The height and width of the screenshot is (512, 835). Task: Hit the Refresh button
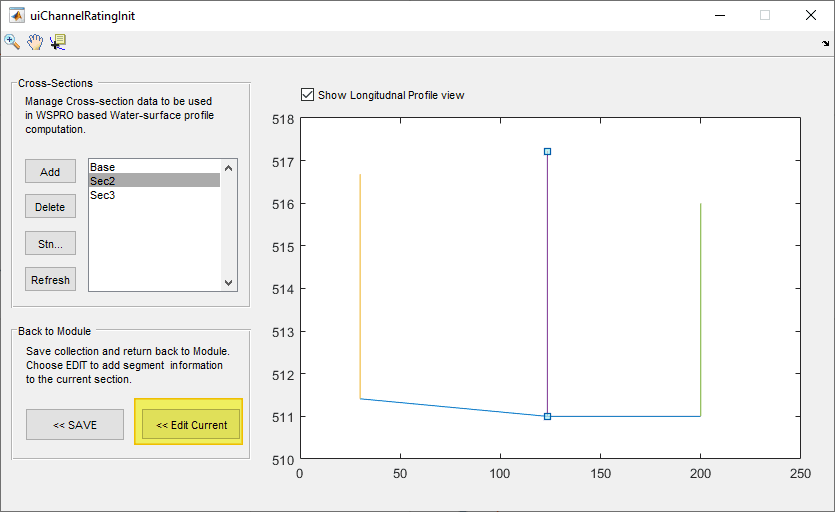pyautogui.click(x=50, y=280)
